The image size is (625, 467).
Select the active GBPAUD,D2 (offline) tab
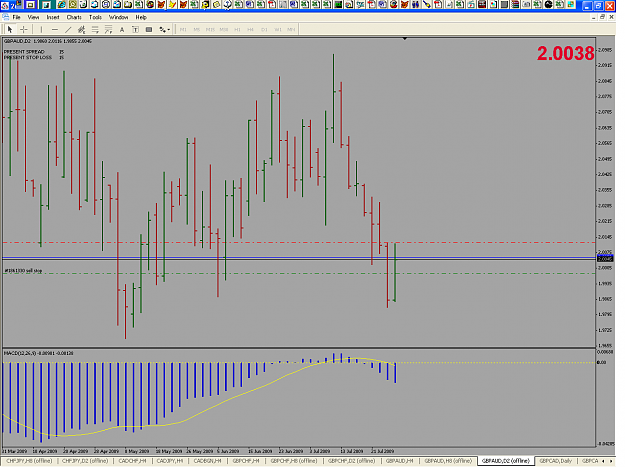pos(505,461)
